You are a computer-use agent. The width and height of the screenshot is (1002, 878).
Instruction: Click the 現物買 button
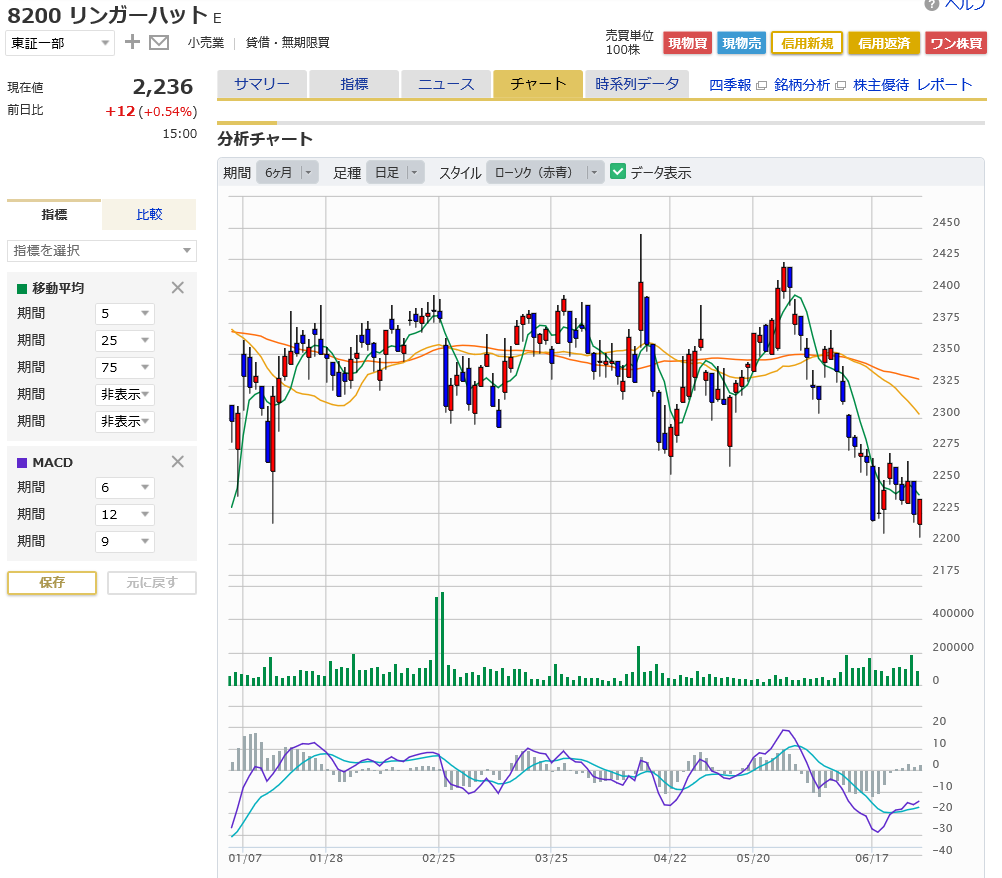point(688,43)
